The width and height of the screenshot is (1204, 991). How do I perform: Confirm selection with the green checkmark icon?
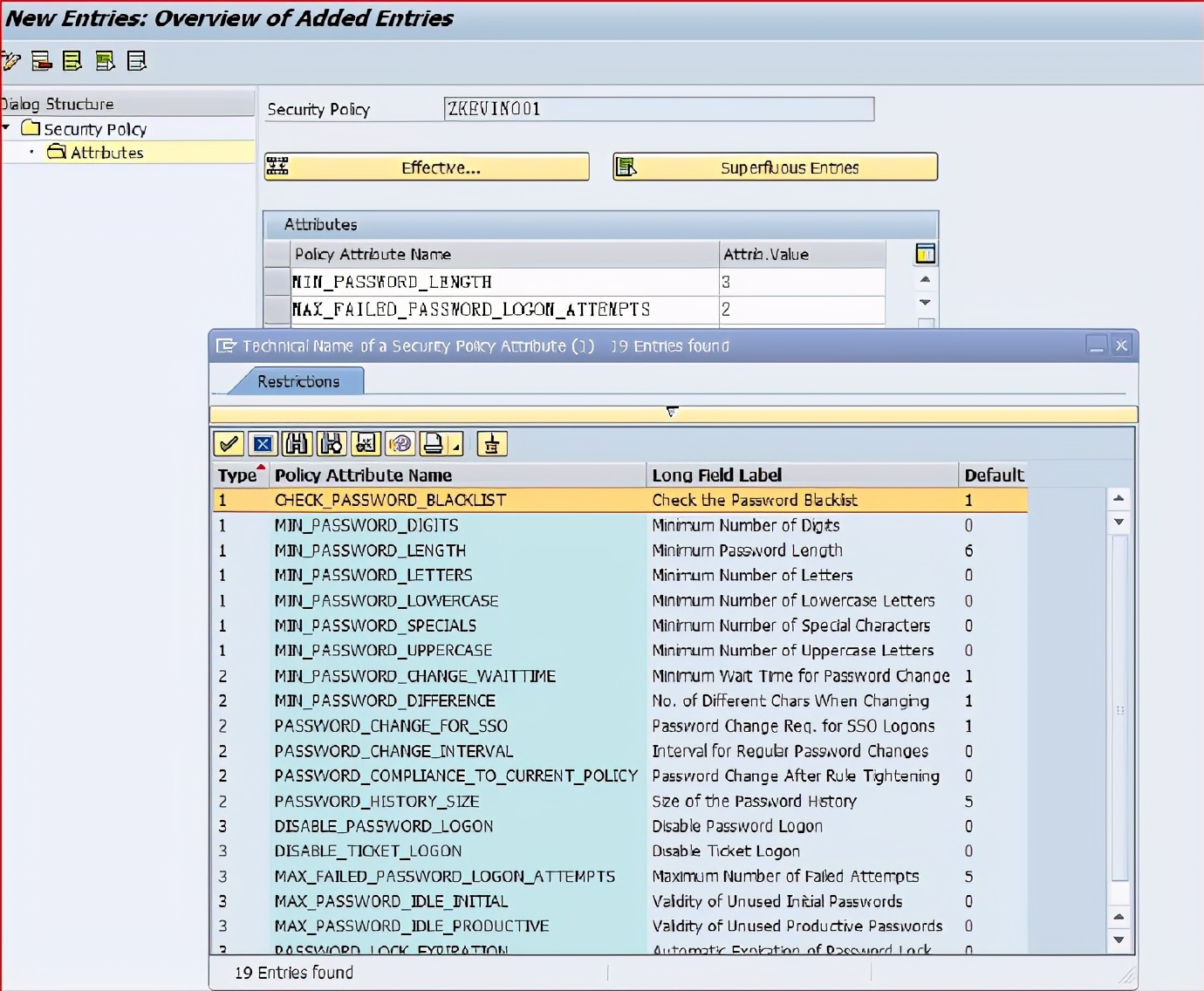click(x=229, y=444)
